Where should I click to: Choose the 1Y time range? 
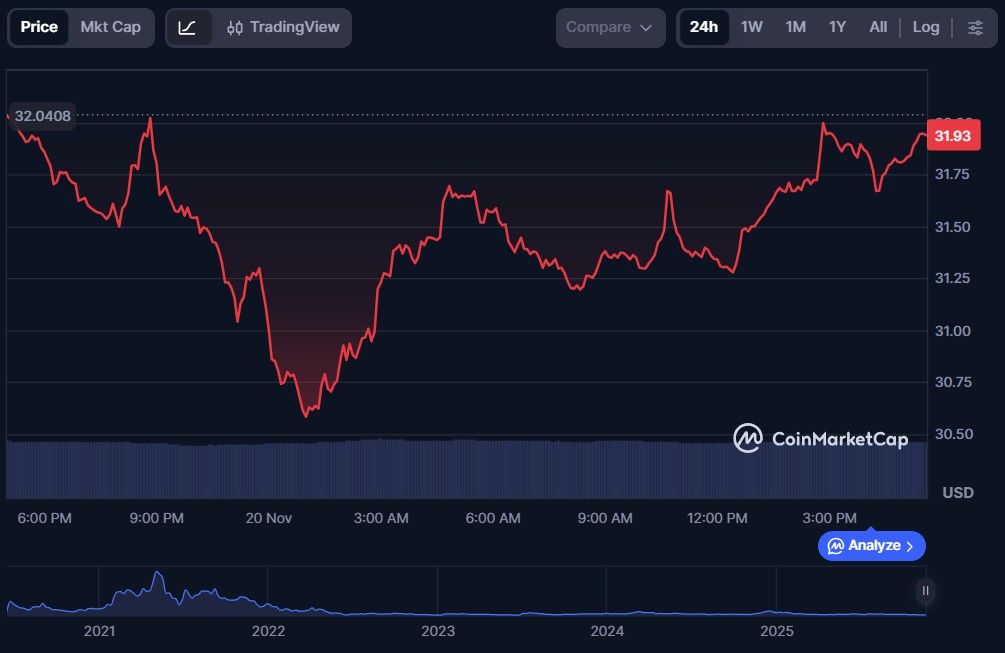pos(837,27)
